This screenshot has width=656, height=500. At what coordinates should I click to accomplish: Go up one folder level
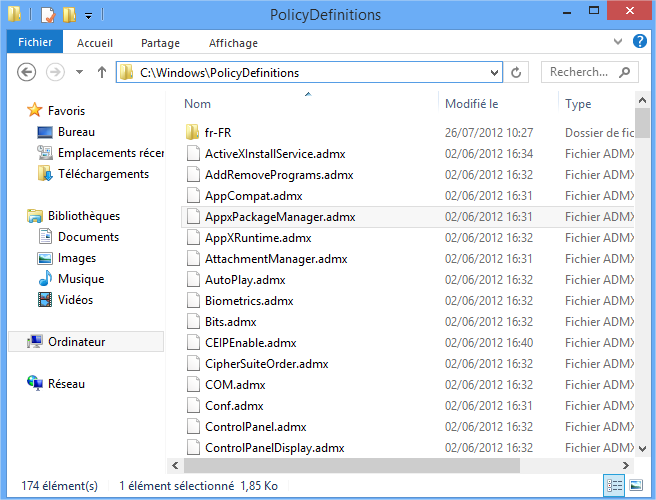coord(102,72)
